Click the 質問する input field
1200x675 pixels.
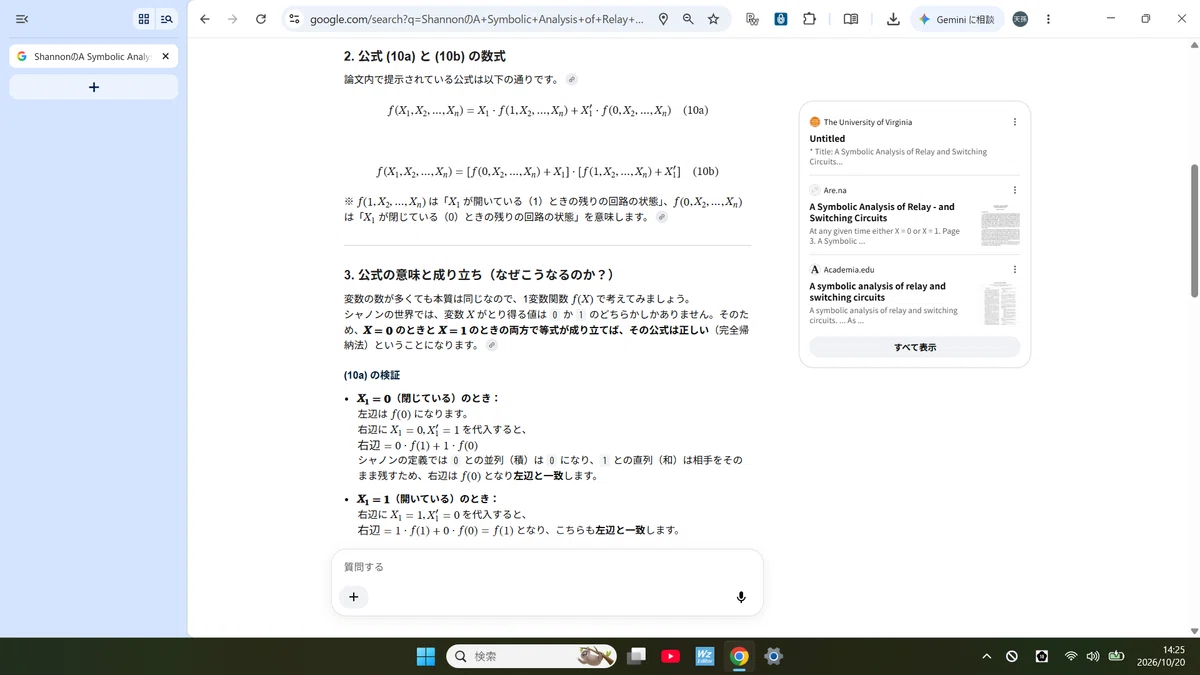coord(547,567)
